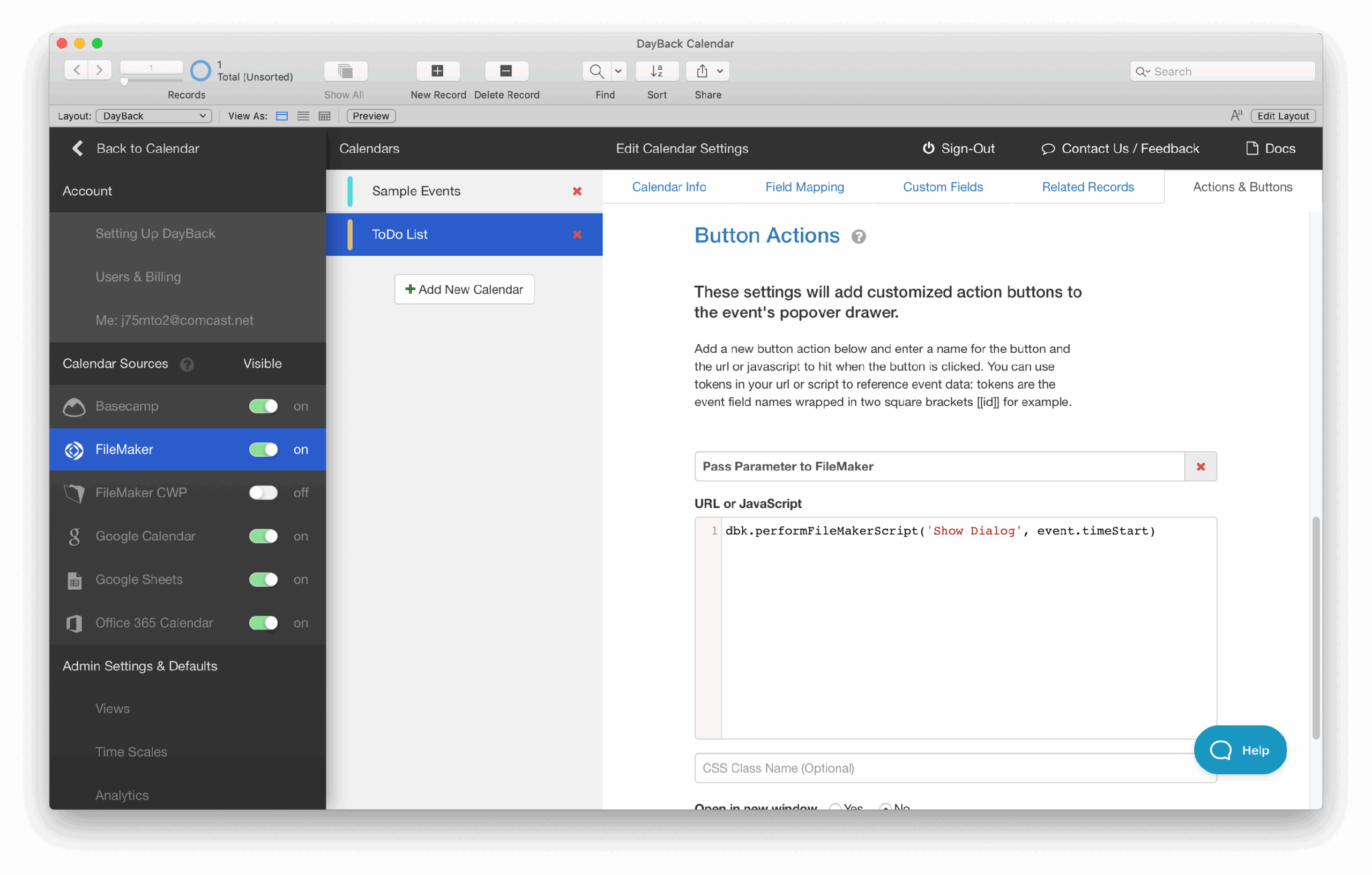1372x875 pixels.
Task: Disable the Basecamp calendar source
Action: (263, 406)
